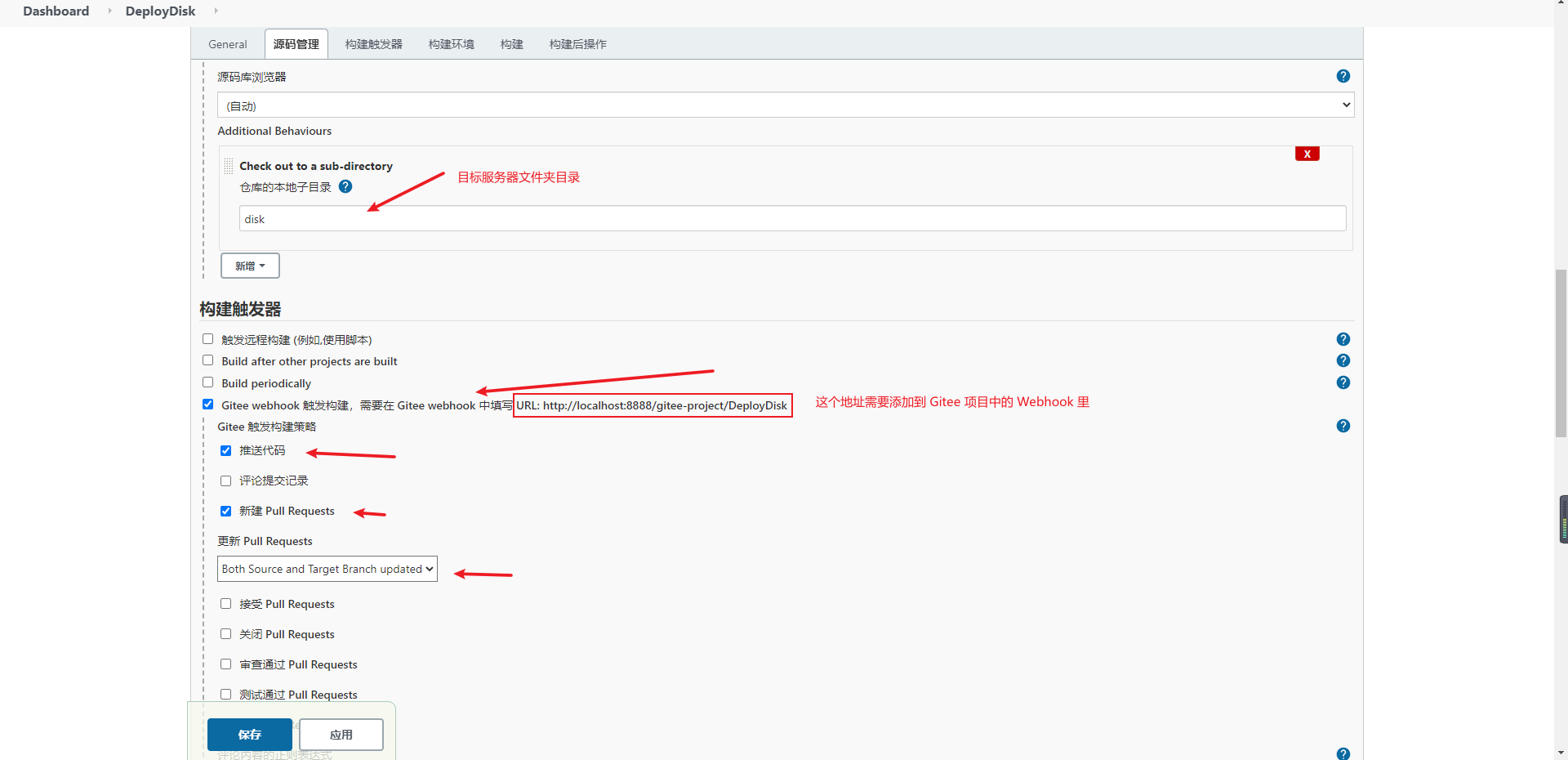The width and height of the screenshot is (1568, 760).
Task: Open help for 触发远程构建 option
Action: pos(1343,338)
